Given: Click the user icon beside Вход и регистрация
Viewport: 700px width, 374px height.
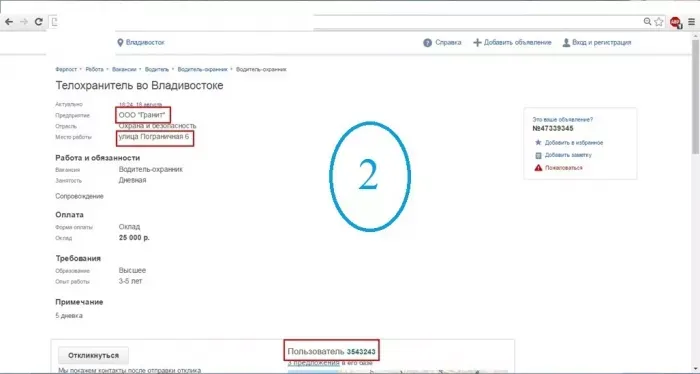Looking at the screenshot, I should coord(566,43).
